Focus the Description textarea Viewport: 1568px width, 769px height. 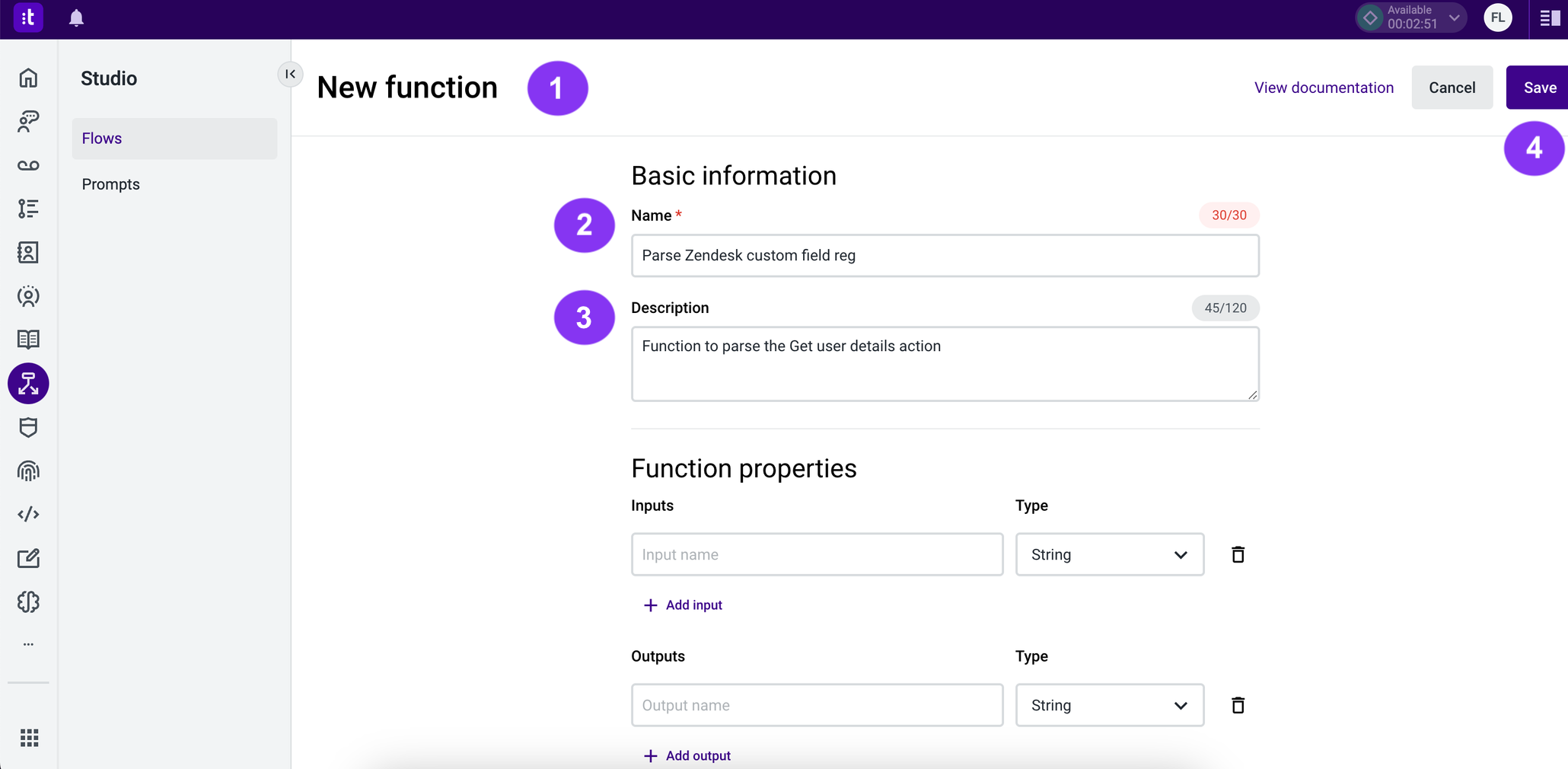(x=945, y=364)
